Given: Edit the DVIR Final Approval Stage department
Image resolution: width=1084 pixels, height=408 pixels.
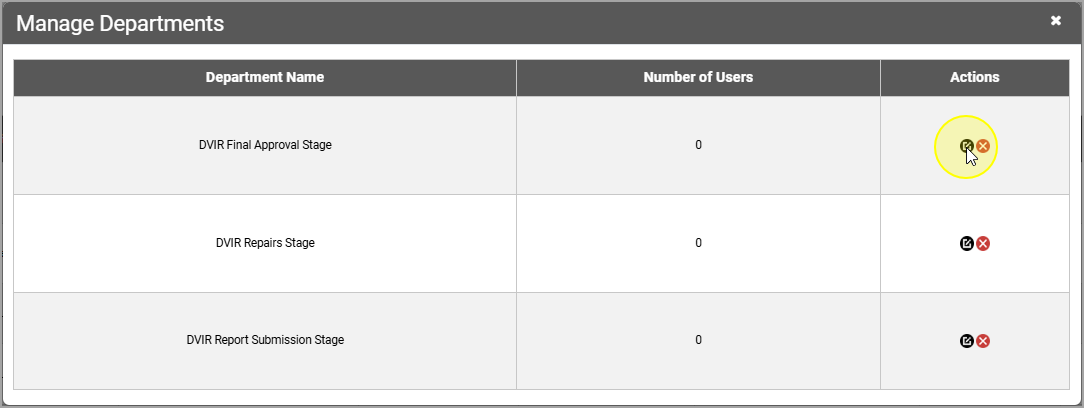Looking at the screenshot, I should [966, 146].
